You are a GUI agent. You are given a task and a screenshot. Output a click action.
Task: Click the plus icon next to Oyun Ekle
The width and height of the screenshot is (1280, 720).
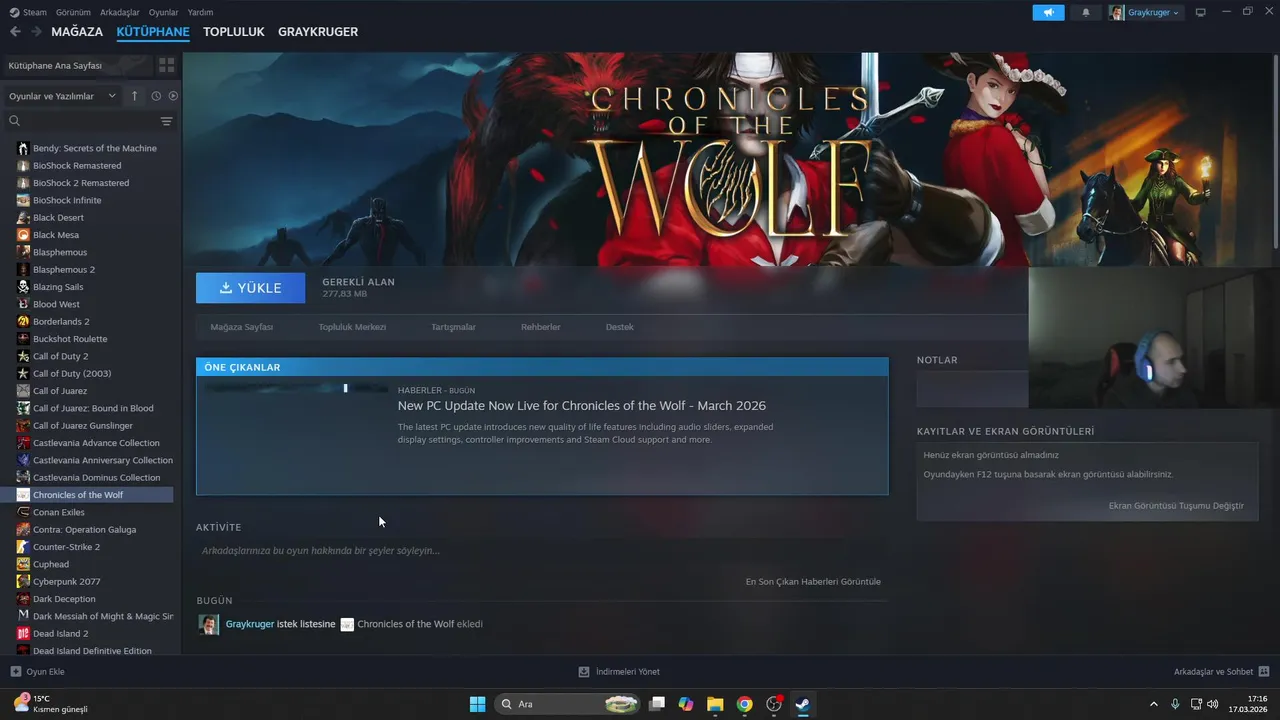click(x=15, y=672)
